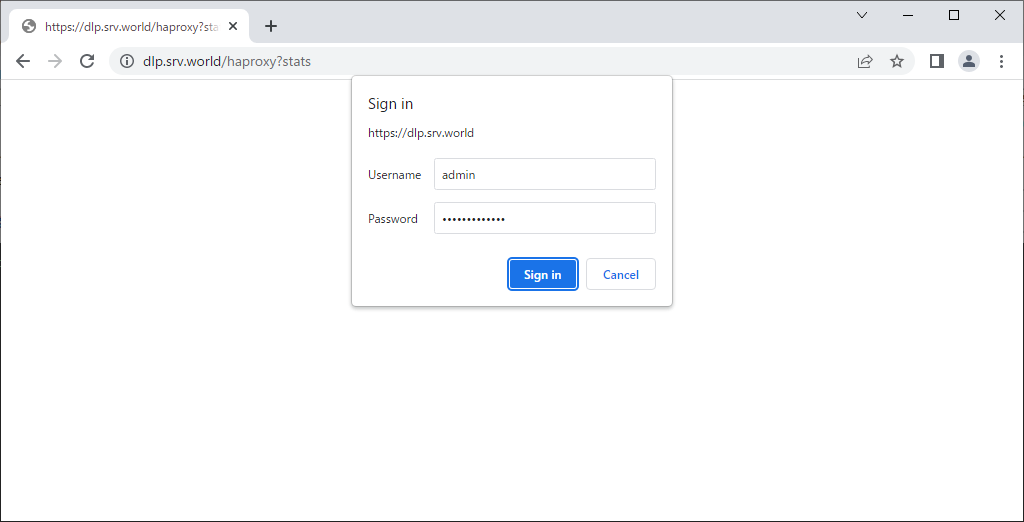
Task: Click the back navigation arrow
Action: 23,61
